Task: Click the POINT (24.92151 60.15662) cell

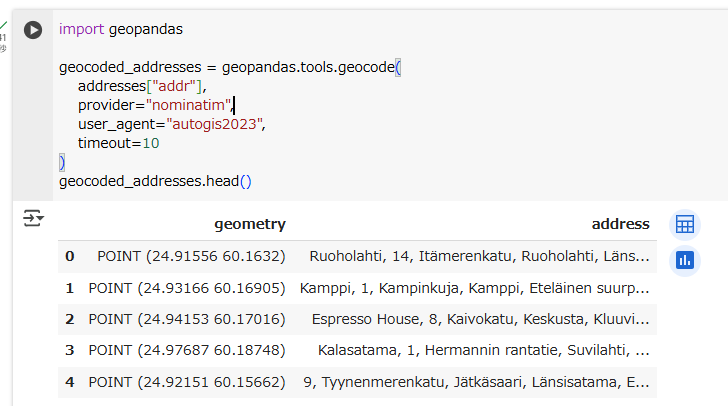Action: 187,382
